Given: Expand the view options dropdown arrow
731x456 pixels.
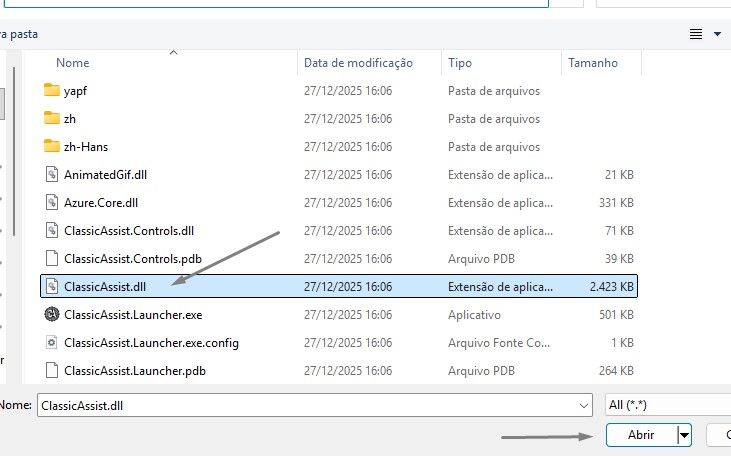Looking at the screenshot, I should pyautogui.click(x=717, y=34).
